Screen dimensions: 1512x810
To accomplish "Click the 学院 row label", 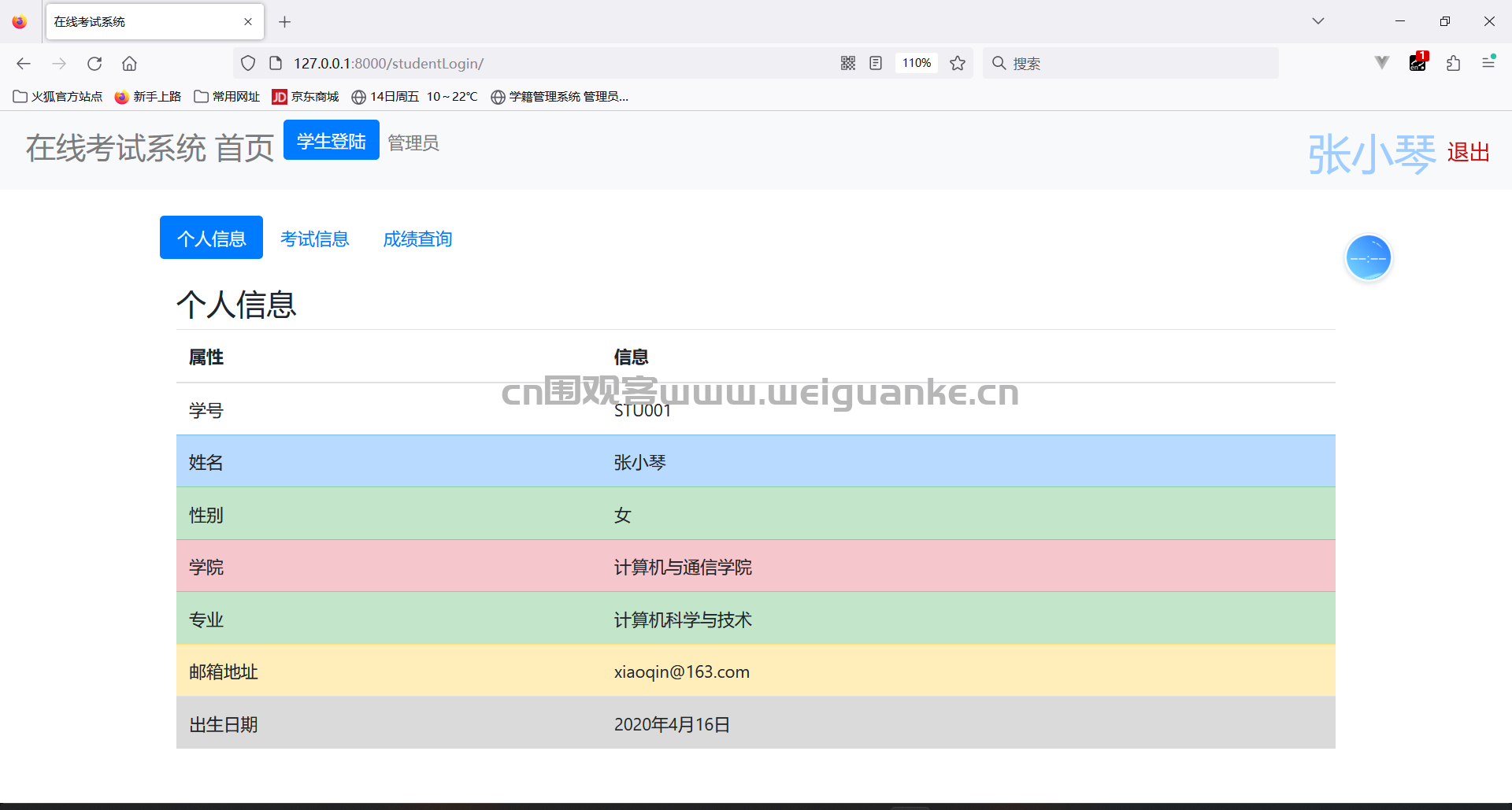I will [206, 568].
